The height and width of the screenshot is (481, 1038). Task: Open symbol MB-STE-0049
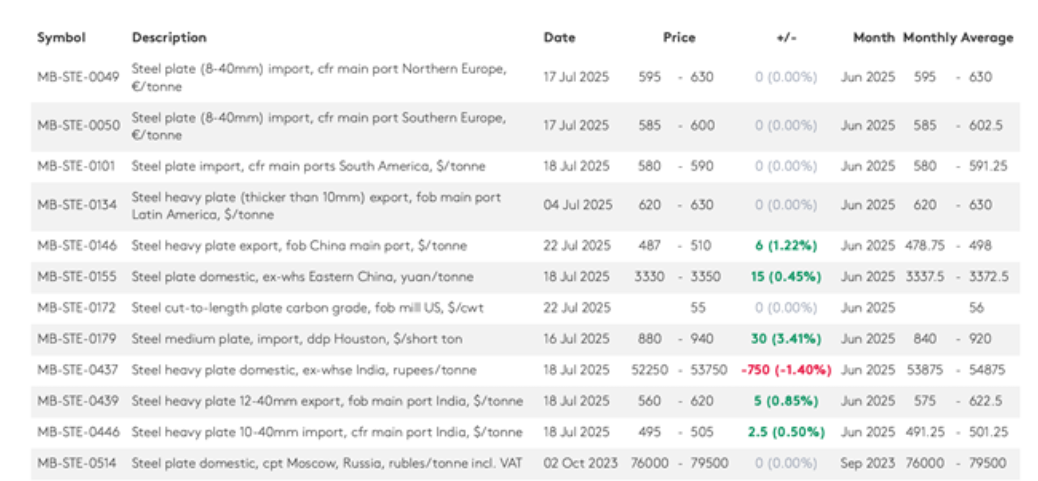pos(78,77)
